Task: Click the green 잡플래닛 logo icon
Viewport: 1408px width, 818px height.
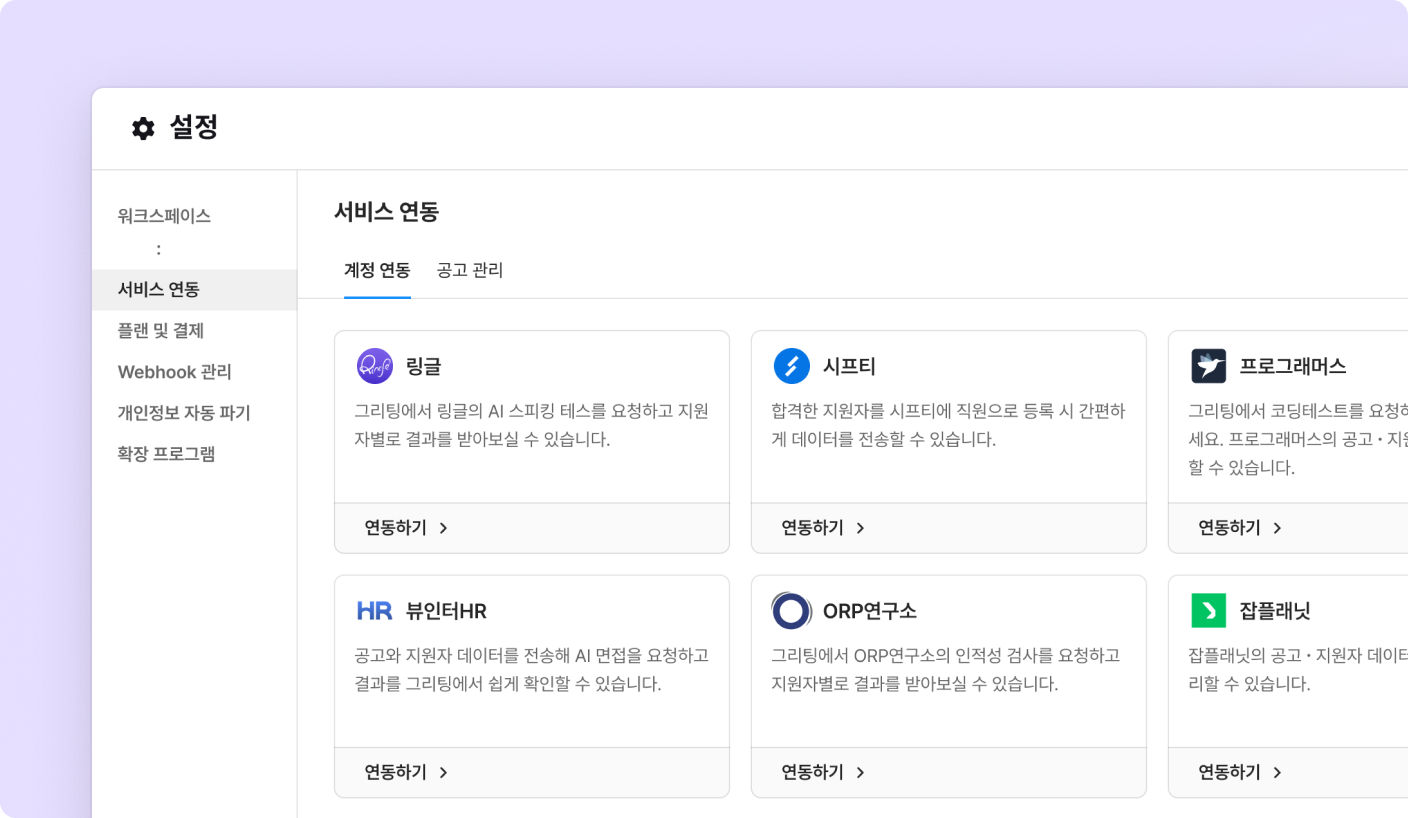Action: pos(1208,611)
